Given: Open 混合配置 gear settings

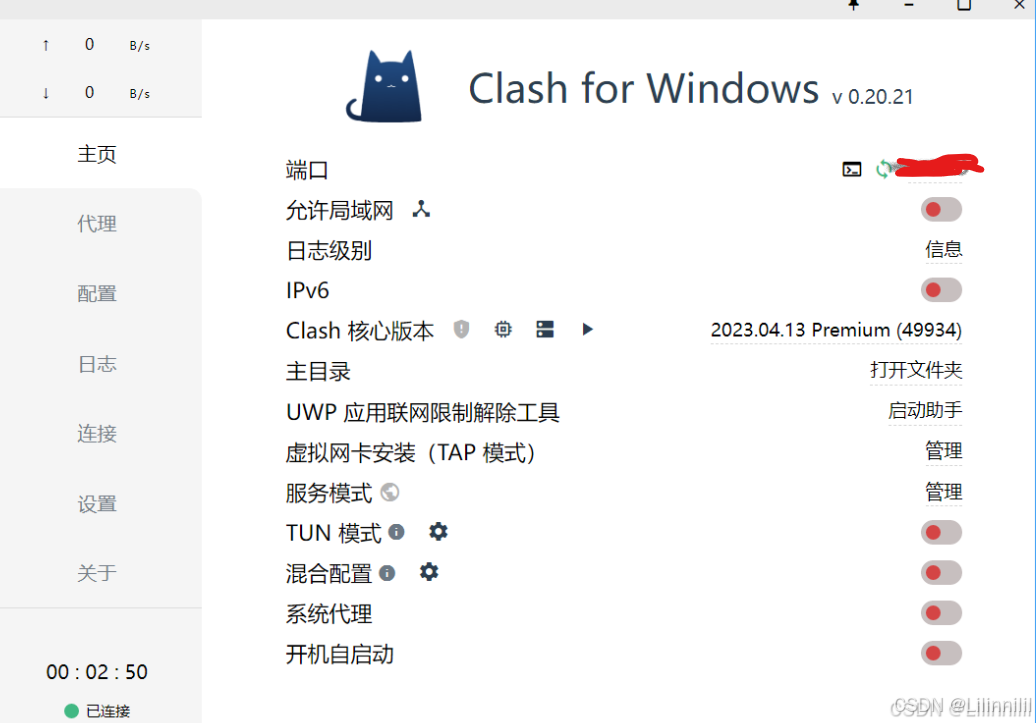Looking at the screenshot, I should (x=429, y=572).
